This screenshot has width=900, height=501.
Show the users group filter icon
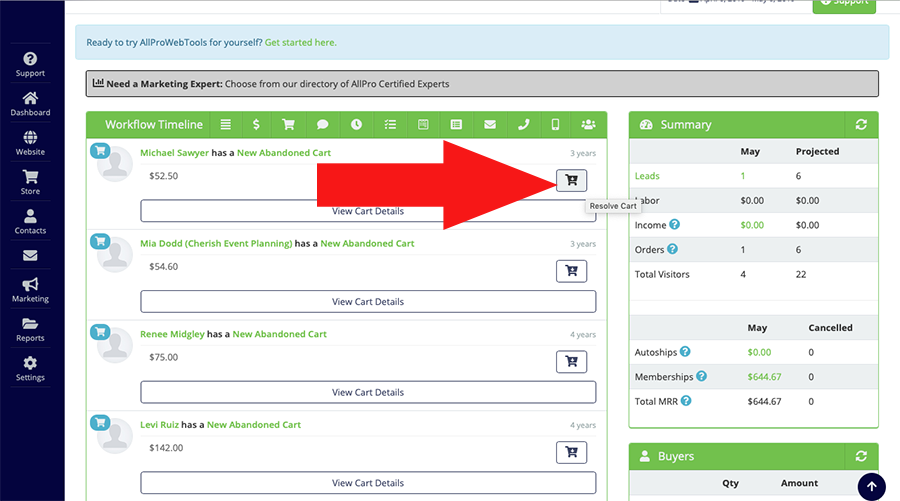point(588,125)
